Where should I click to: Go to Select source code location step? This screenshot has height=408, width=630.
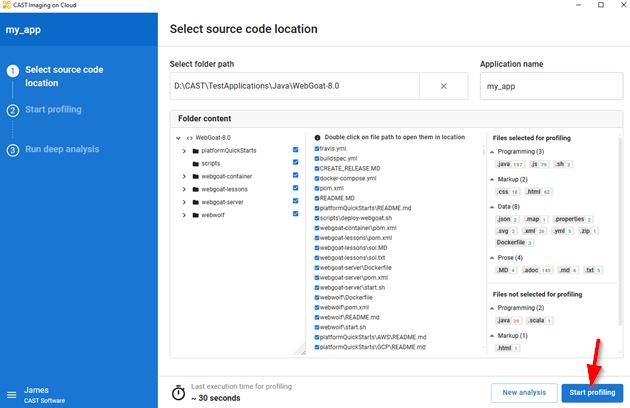pyautogui.click(x=64, y=76)
